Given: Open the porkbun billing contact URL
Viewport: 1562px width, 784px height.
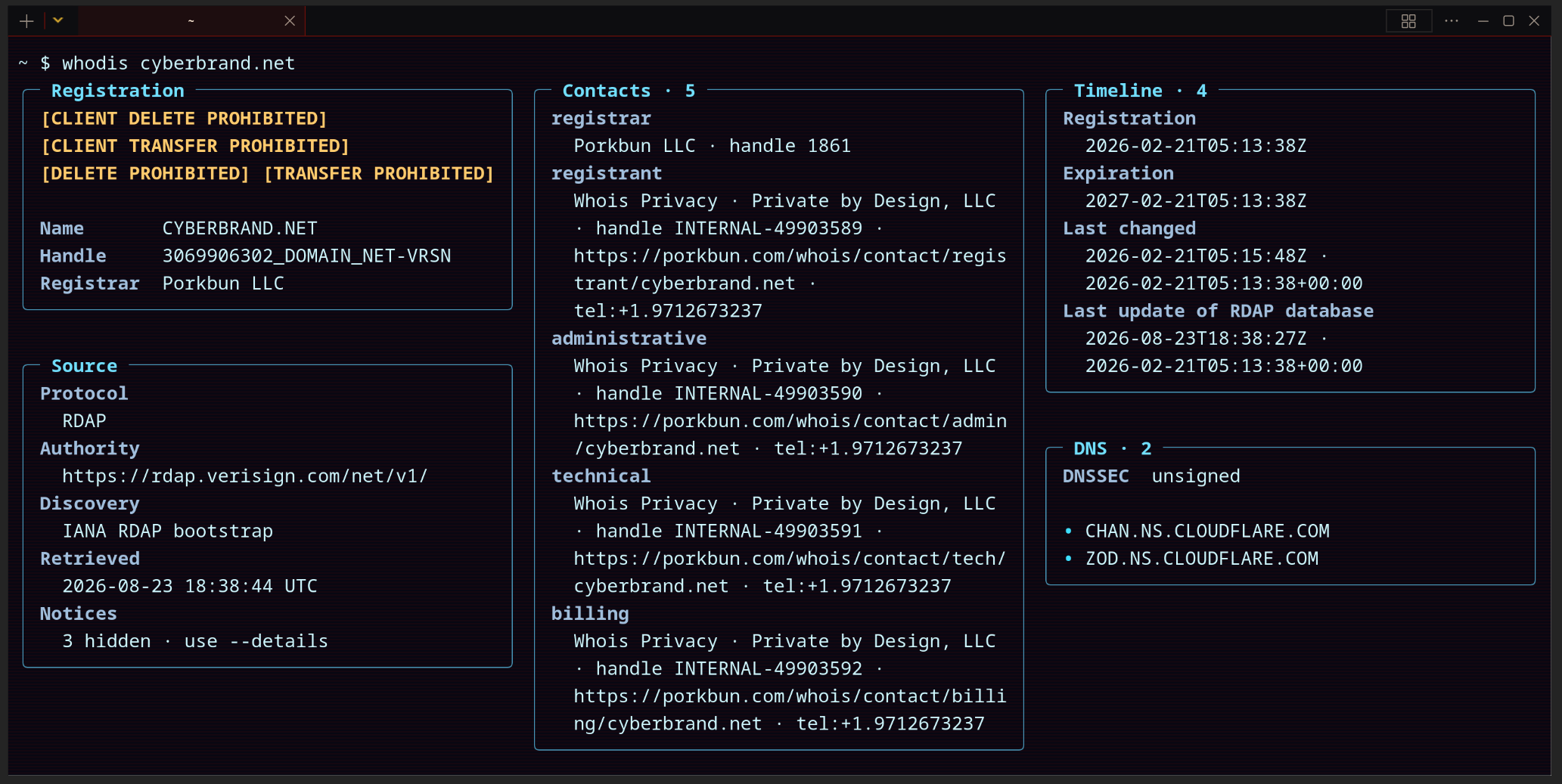Looking at the screenshot, I should 790,710.
